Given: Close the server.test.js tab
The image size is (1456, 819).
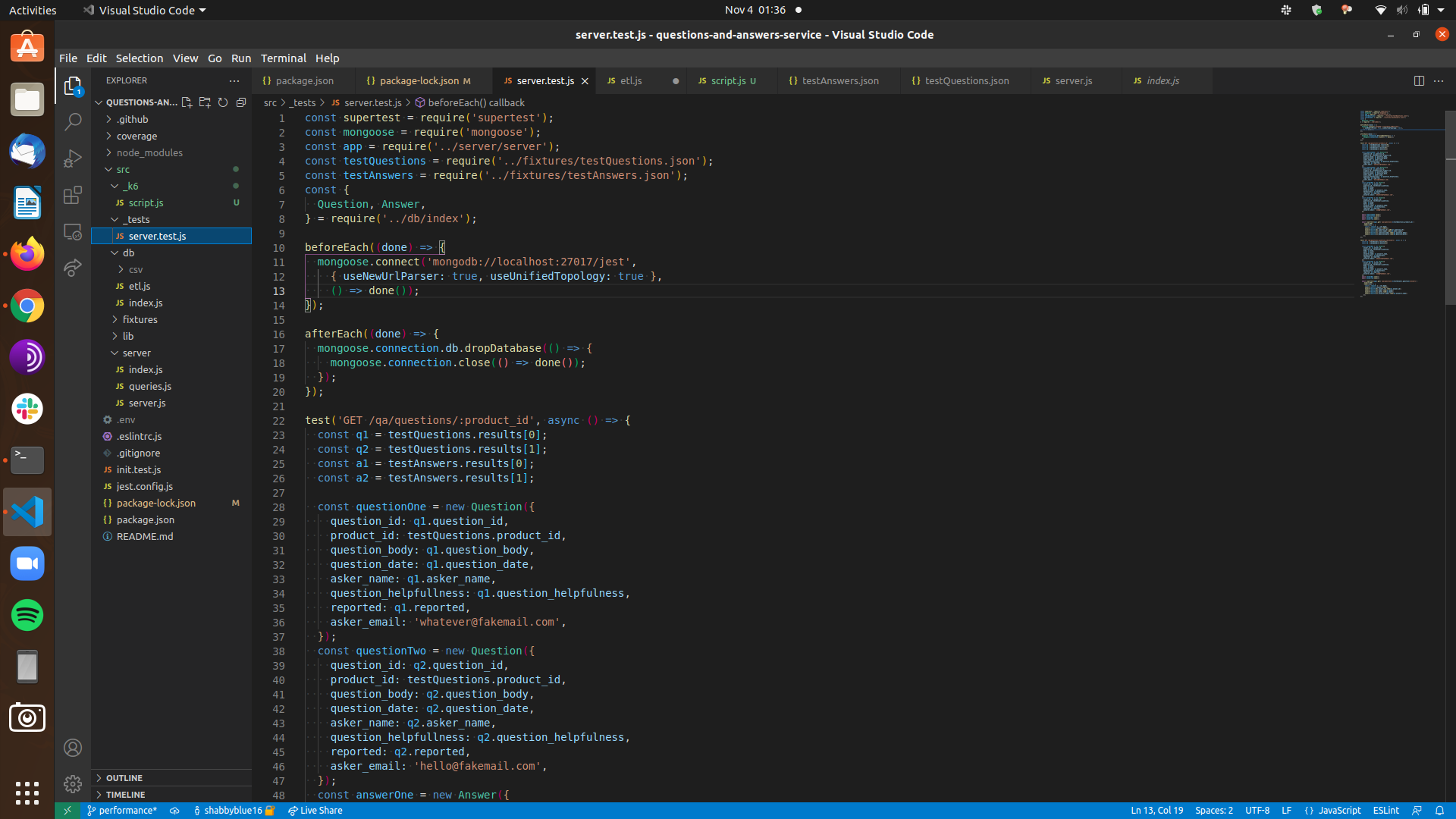Looking at the screenshot, I should pos(585,81).
